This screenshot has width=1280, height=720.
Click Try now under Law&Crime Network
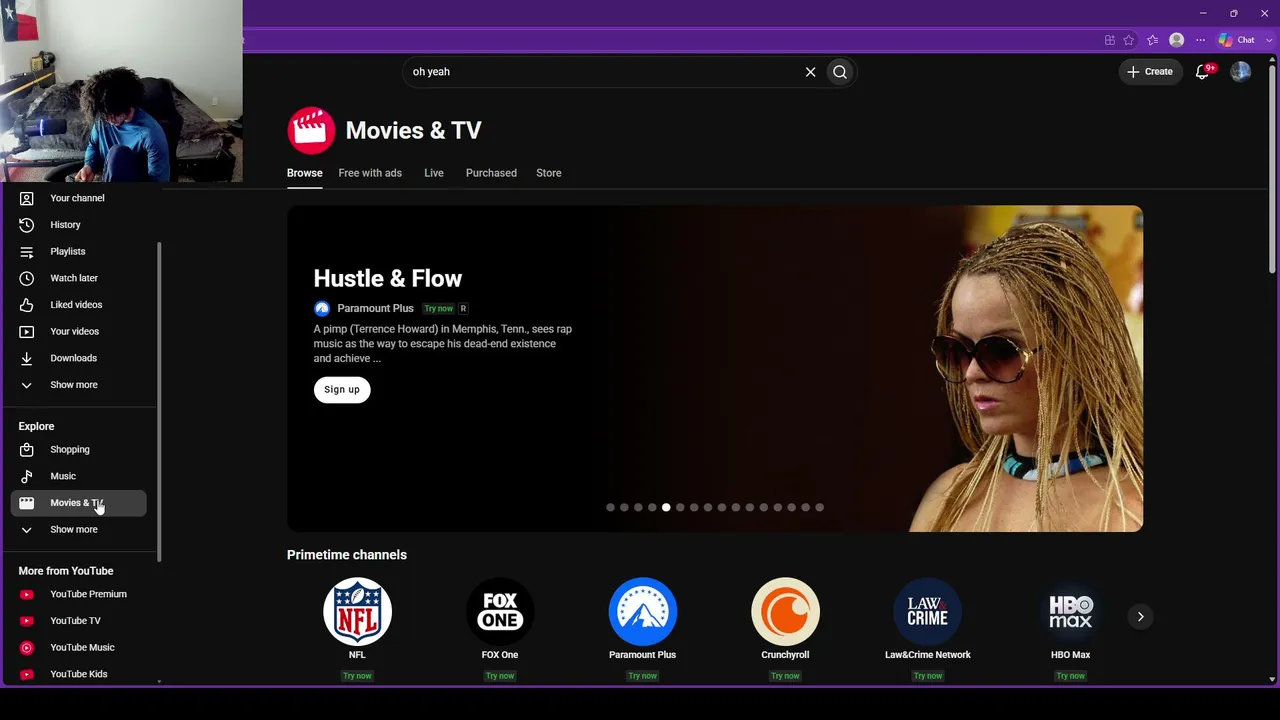(928, 676)
